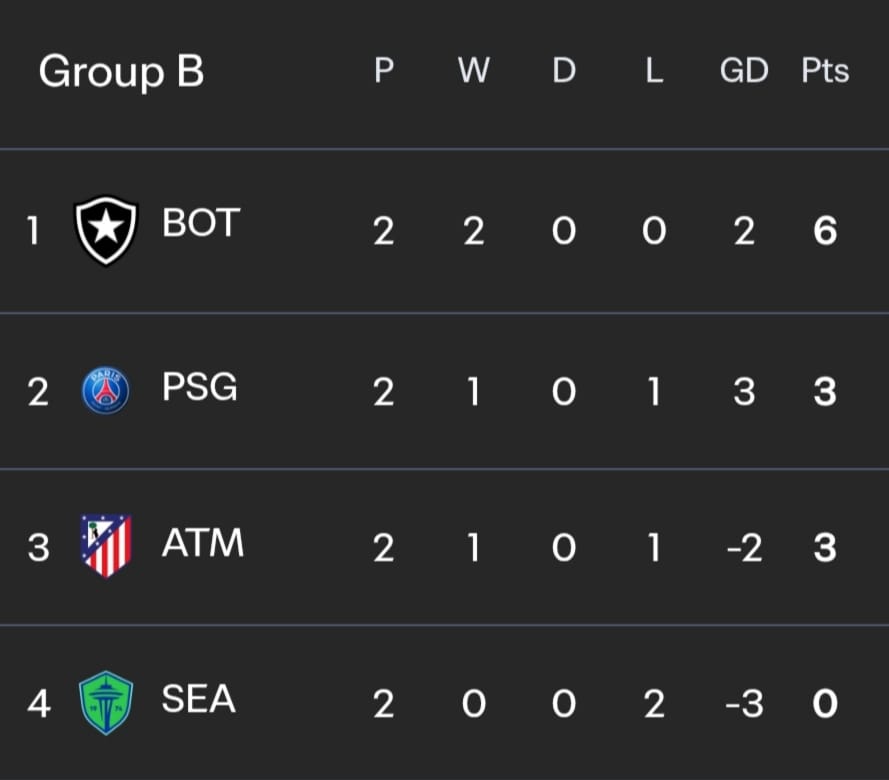Click the P column header

(384, 70)
